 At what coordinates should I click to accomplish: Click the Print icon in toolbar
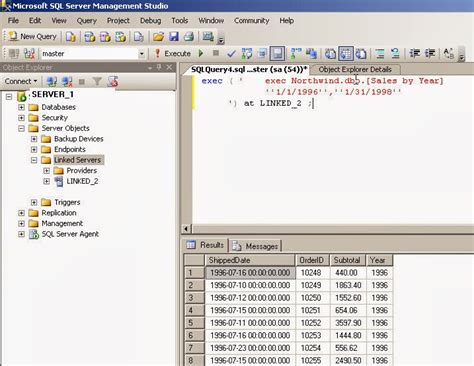click(189, 37)
